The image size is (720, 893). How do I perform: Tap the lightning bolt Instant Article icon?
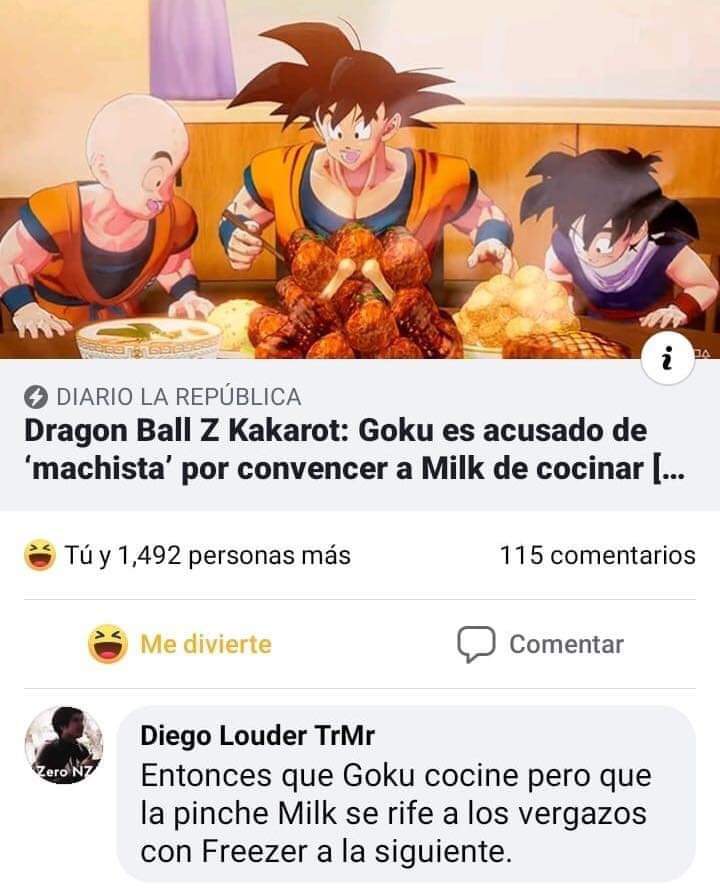point(36,397)
